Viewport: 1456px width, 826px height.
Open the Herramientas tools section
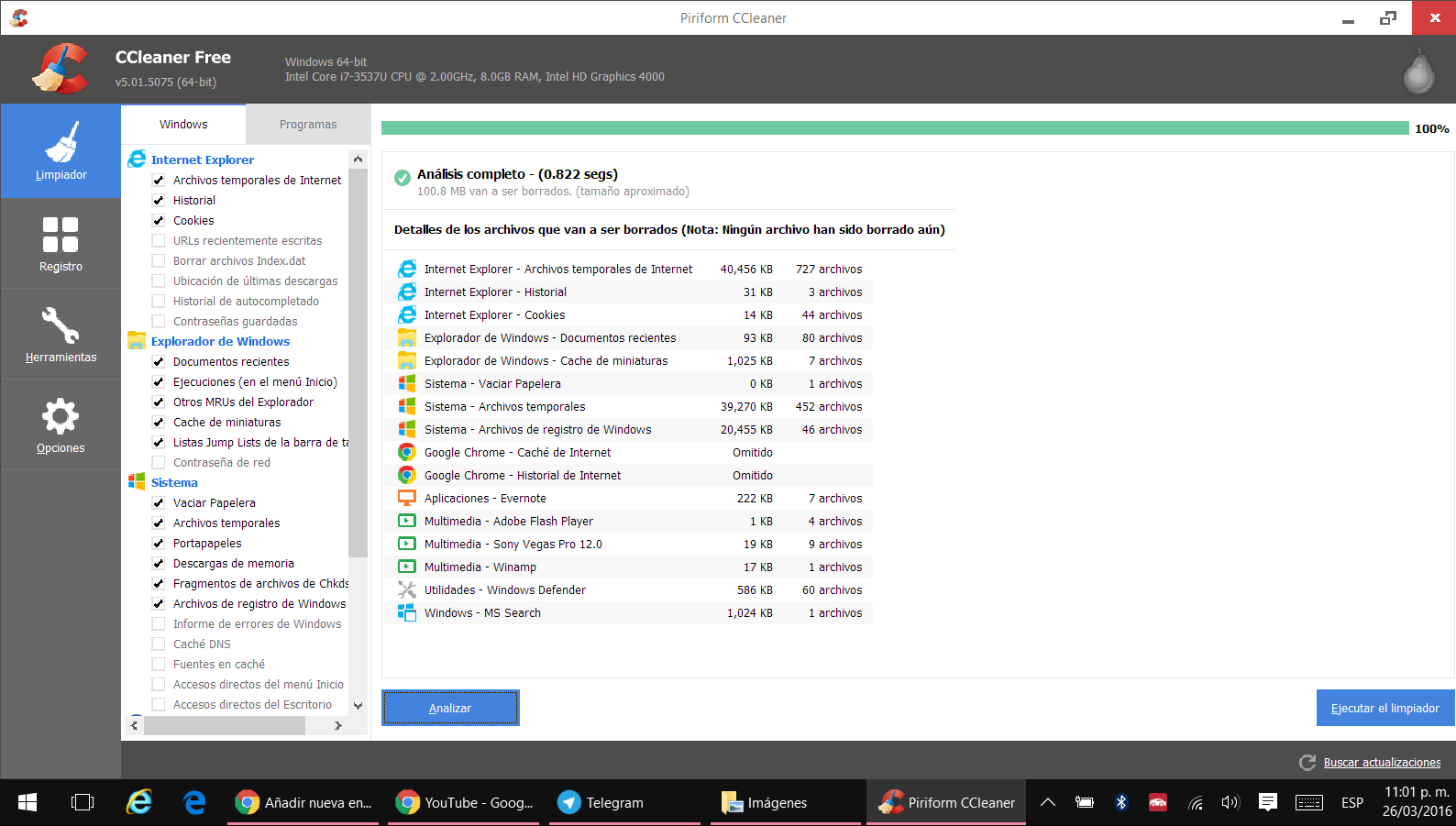(x=61, y=335)
